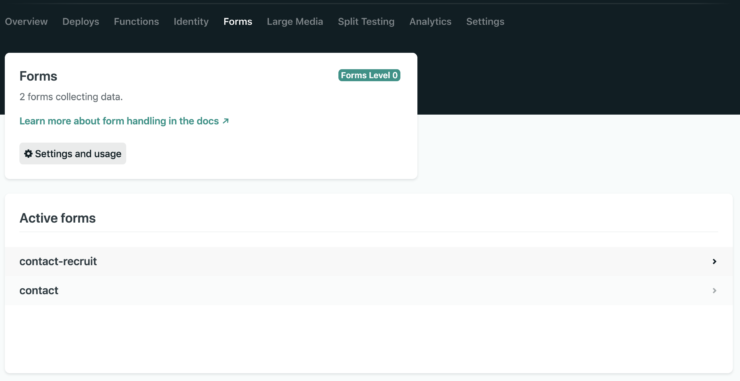Select the Forms tab
This screenshot has height=381, width=740.
point(238,22)
